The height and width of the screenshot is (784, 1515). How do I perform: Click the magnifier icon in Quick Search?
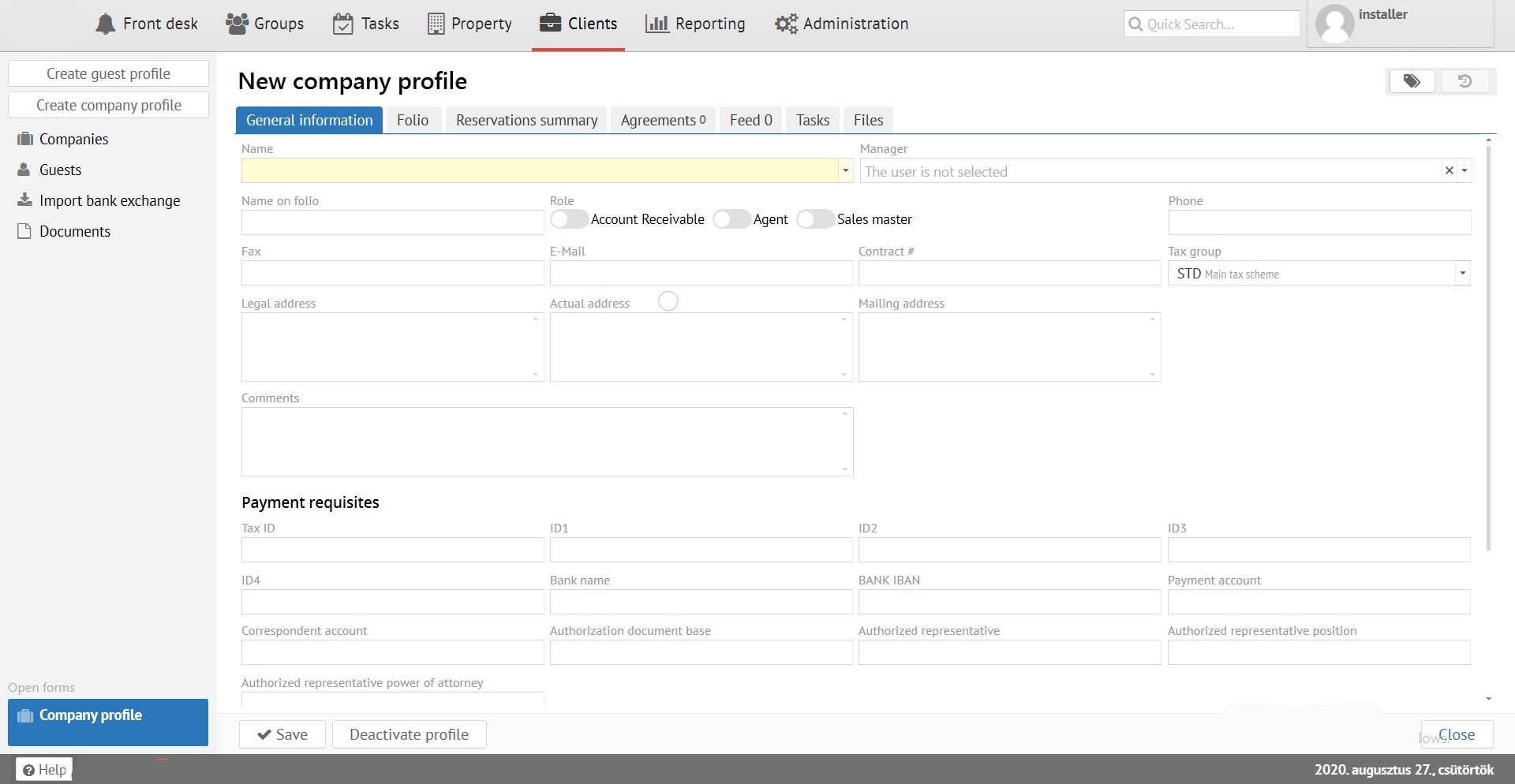pos(1135,24)
